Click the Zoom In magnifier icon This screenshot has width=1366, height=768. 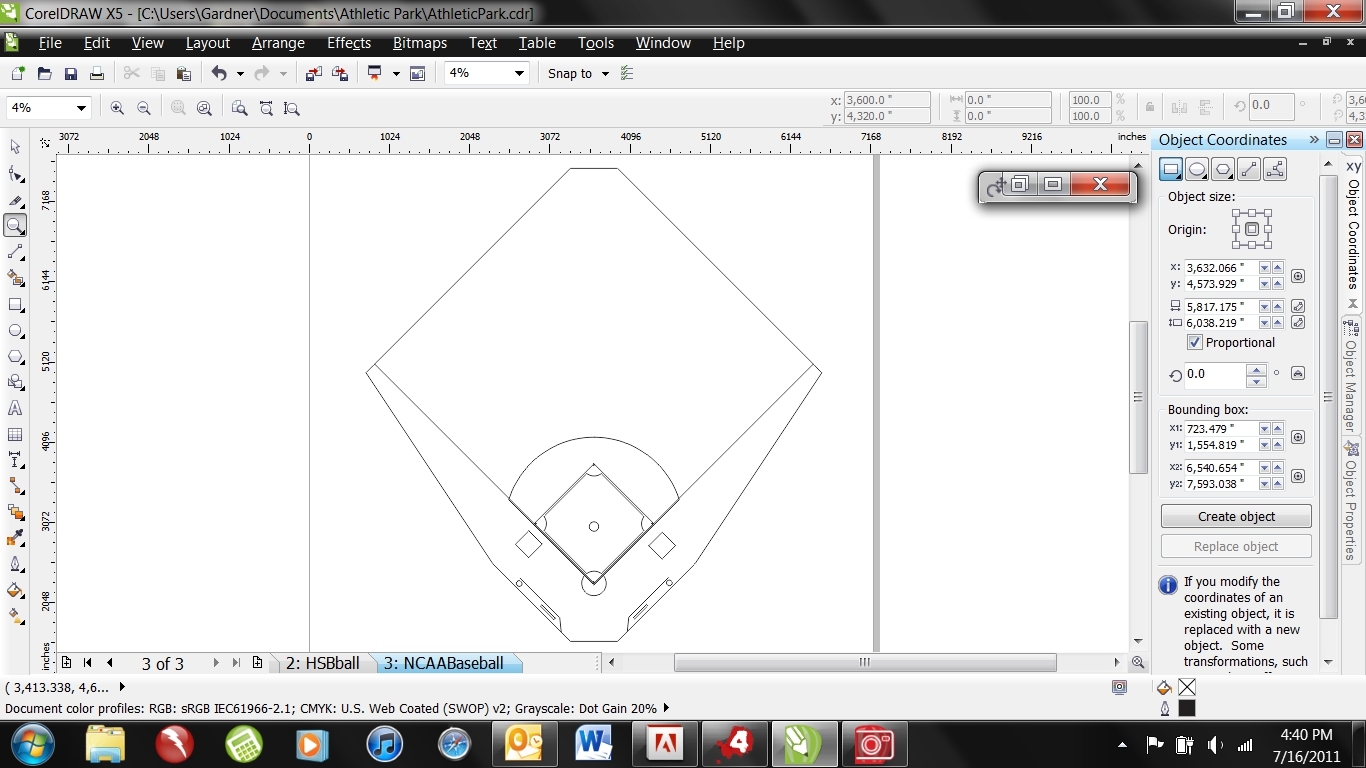click(x=117, y=108)
